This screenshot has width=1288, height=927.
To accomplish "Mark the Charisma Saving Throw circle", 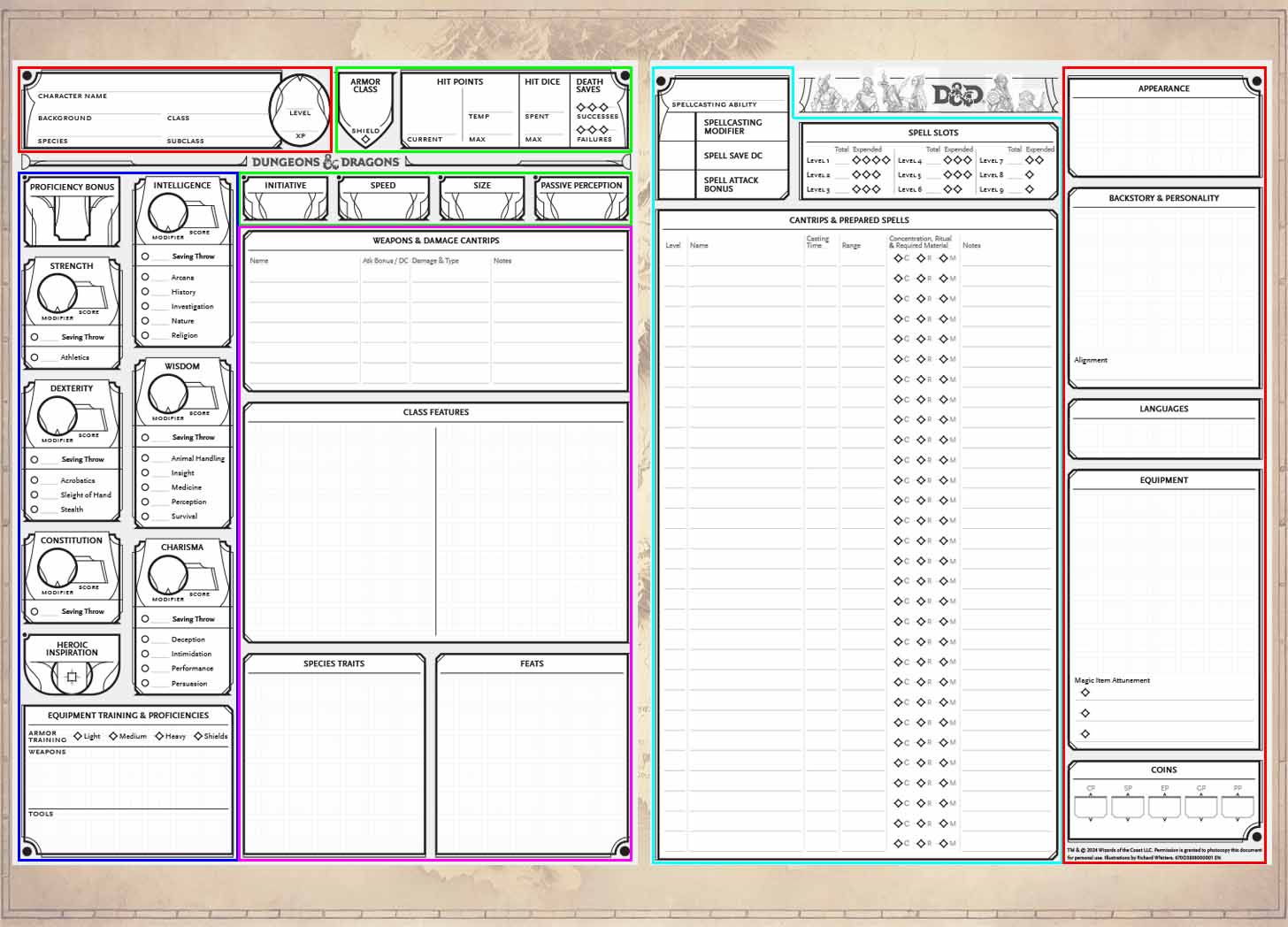I will pos(145,618).
